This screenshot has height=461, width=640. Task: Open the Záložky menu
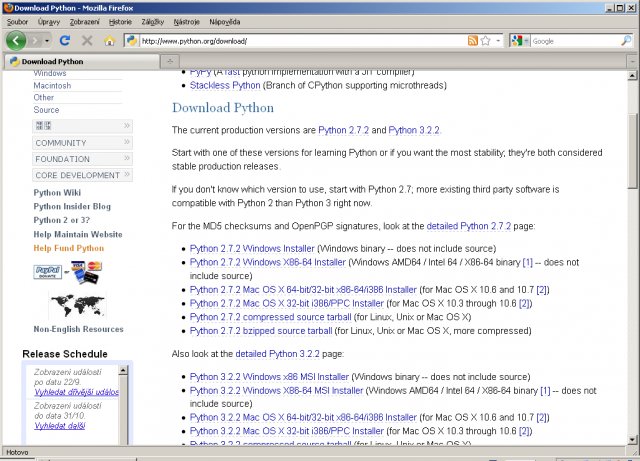tap(153, 22)
